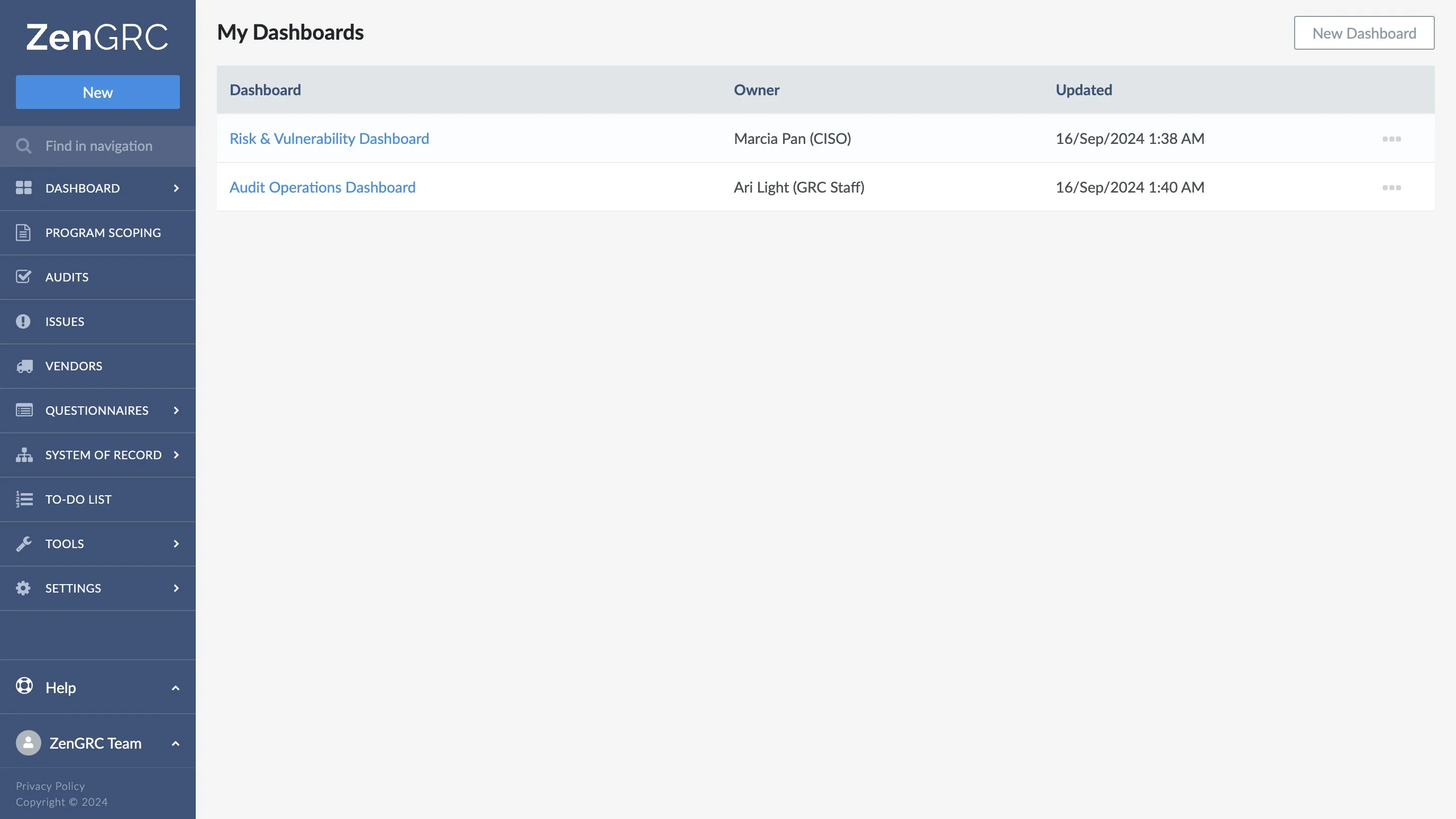Open the Help section
Image resolution: width=1456 pixels, height=819 pixels.
point(98,687)
